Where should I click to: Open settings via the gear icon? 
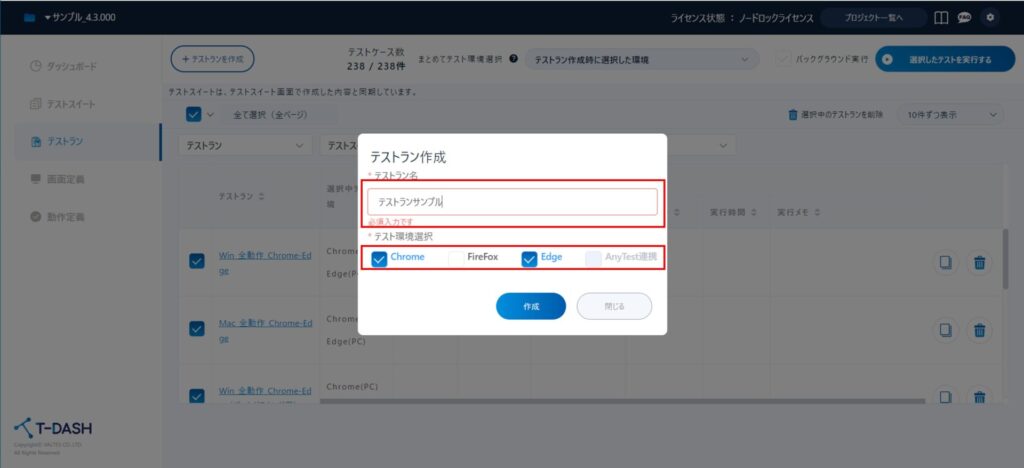coord(990,17)
